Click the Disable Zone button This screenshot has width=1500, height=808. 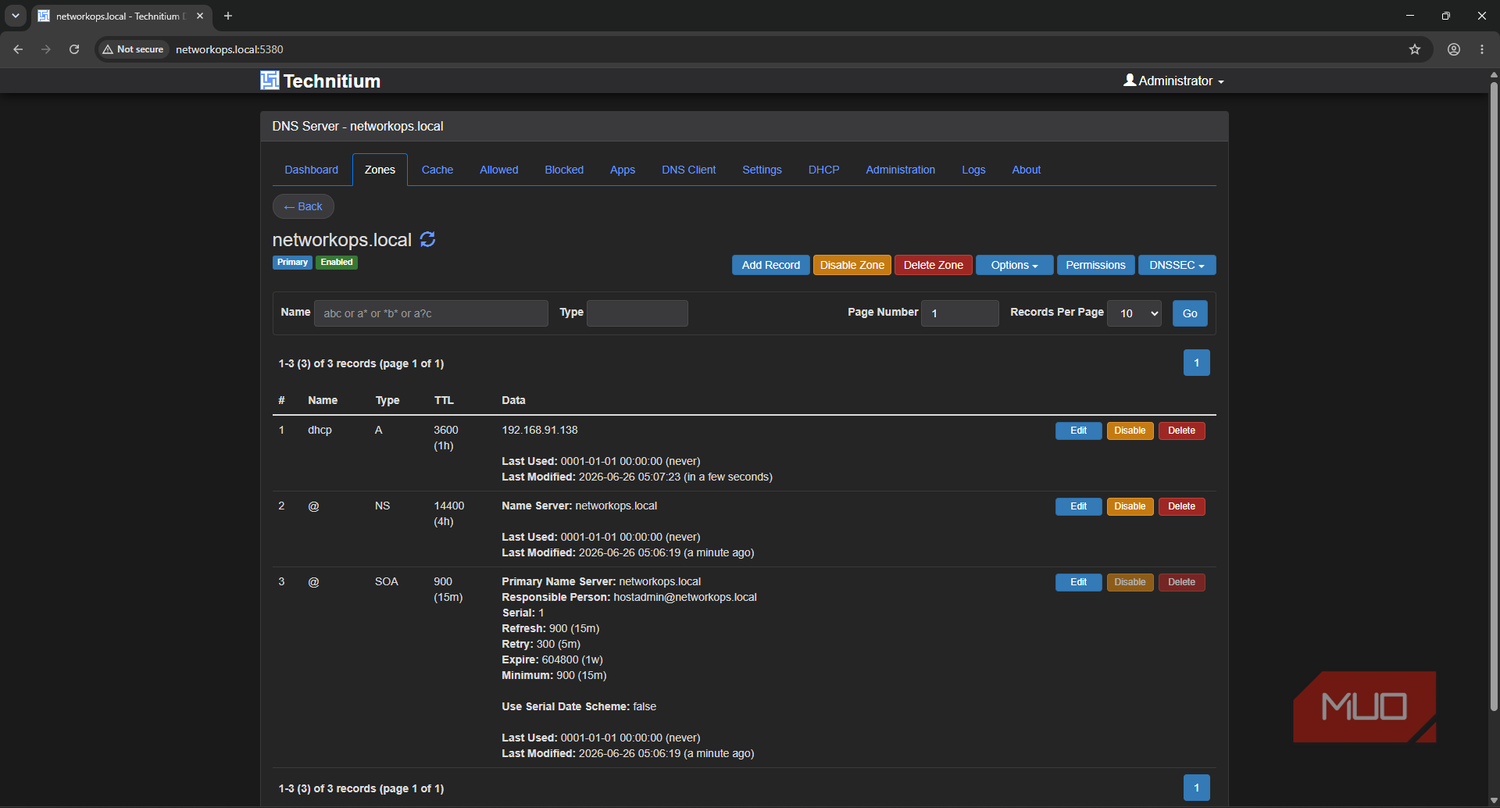click(852, 265)
